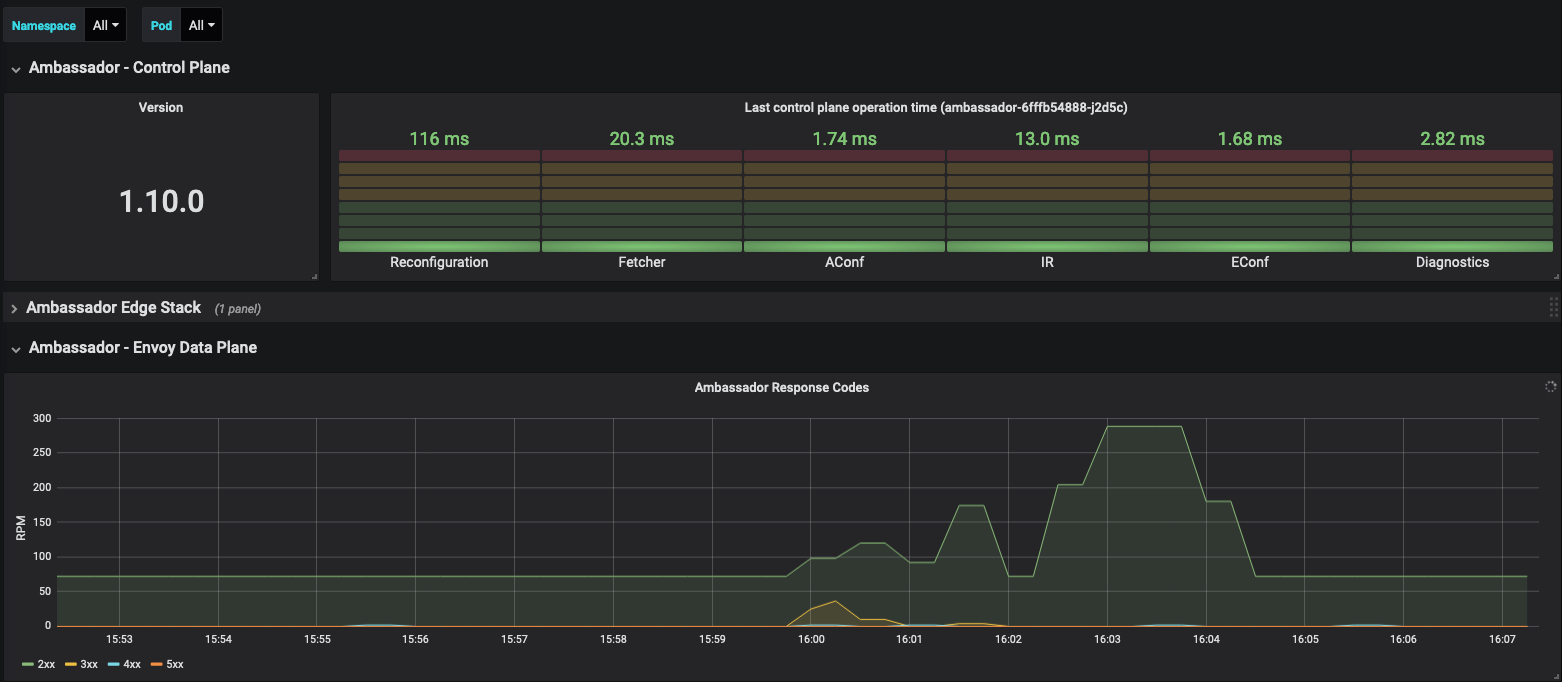
Task: Click the IR gauge label
Action: coord(1047,262)
